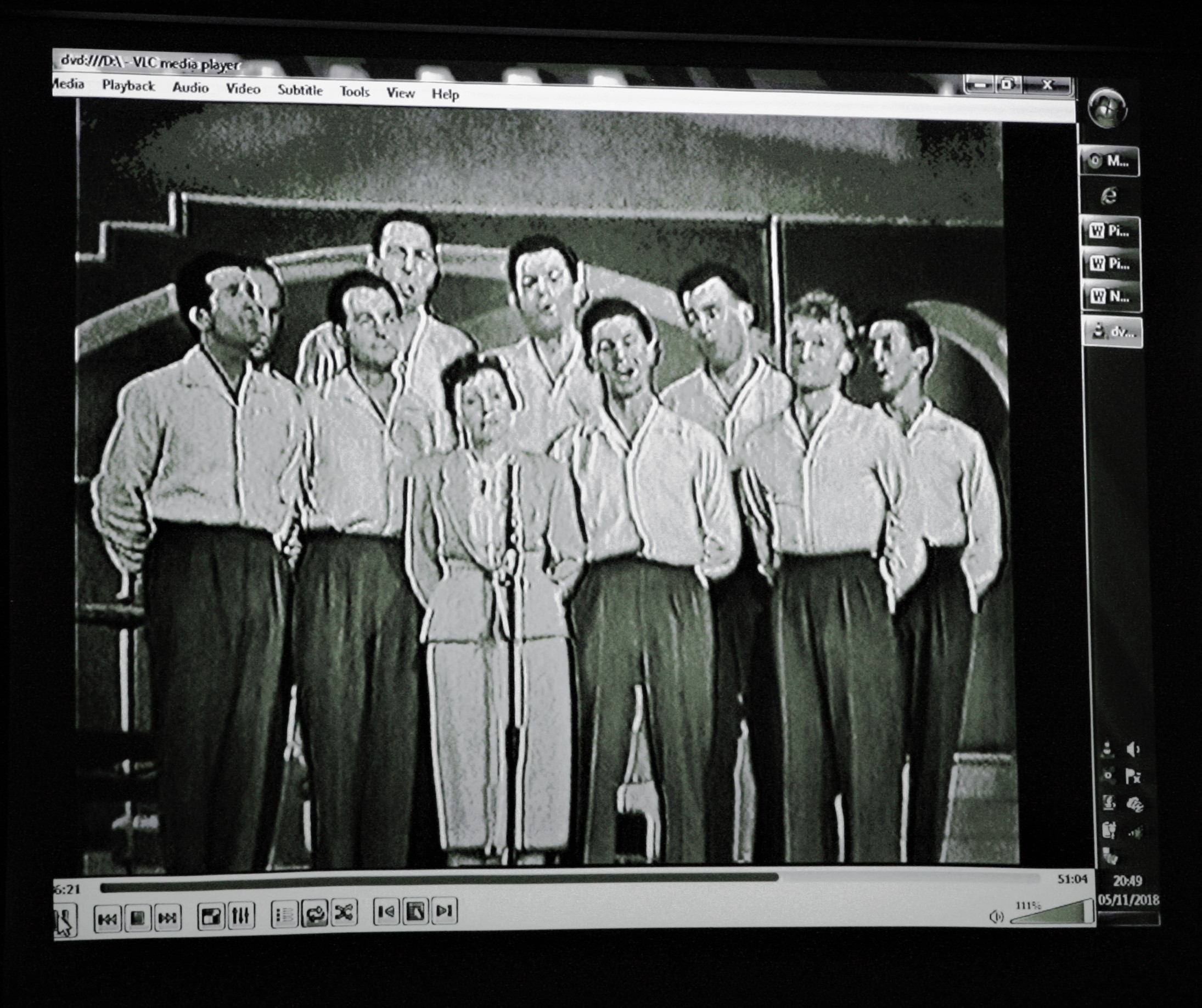This screenshot has width=1202, height=1008.
Task: Expand the View menu
Action: click(x=400, y=93)
